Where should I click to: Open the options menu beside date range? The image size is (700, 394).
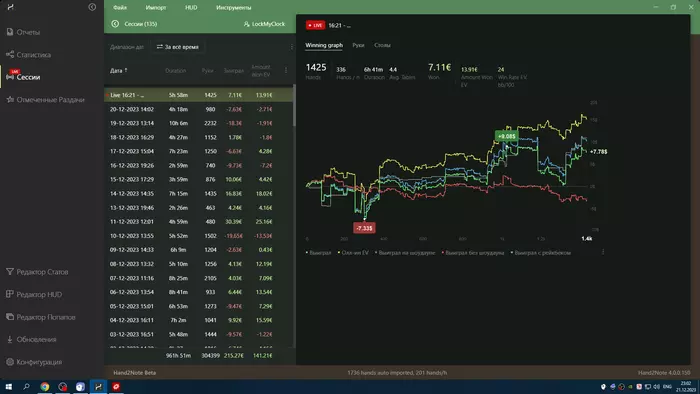click(x=292, y=47)
